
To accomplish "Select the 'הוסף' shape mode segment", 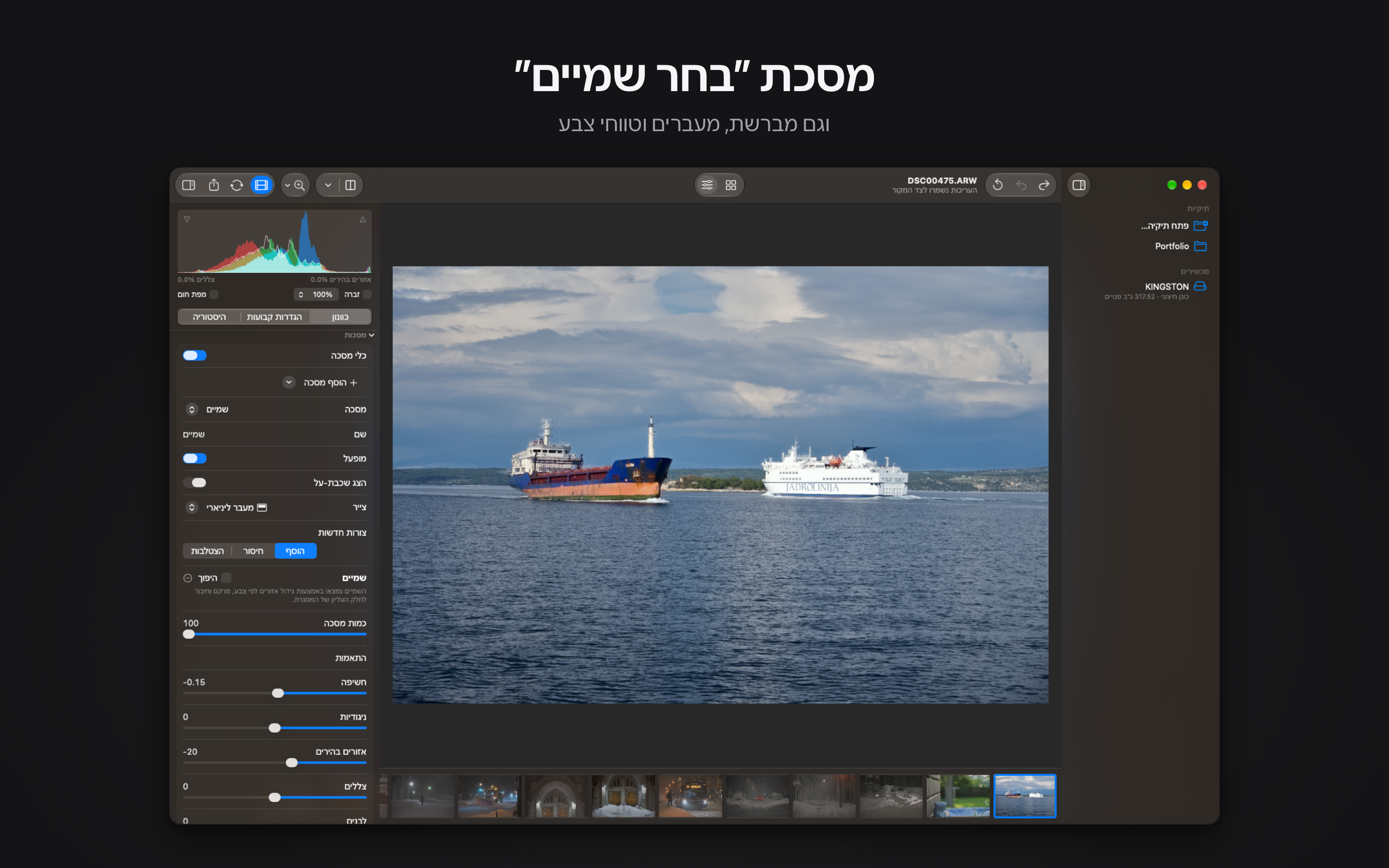I will click(x=295, y=551).
